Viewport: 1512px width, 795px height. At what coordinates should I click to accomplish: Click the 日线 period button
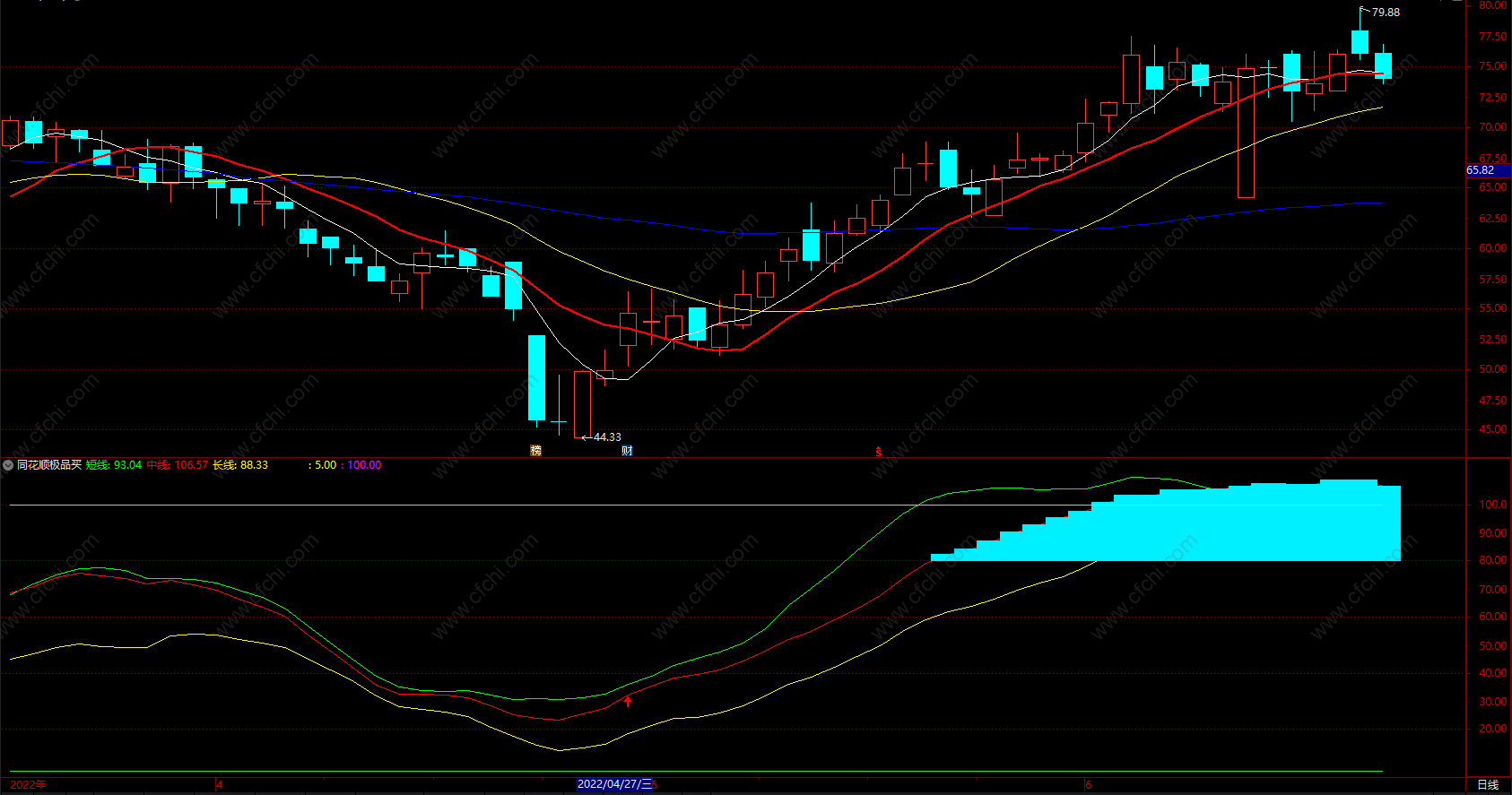(x=1488, y=784)
